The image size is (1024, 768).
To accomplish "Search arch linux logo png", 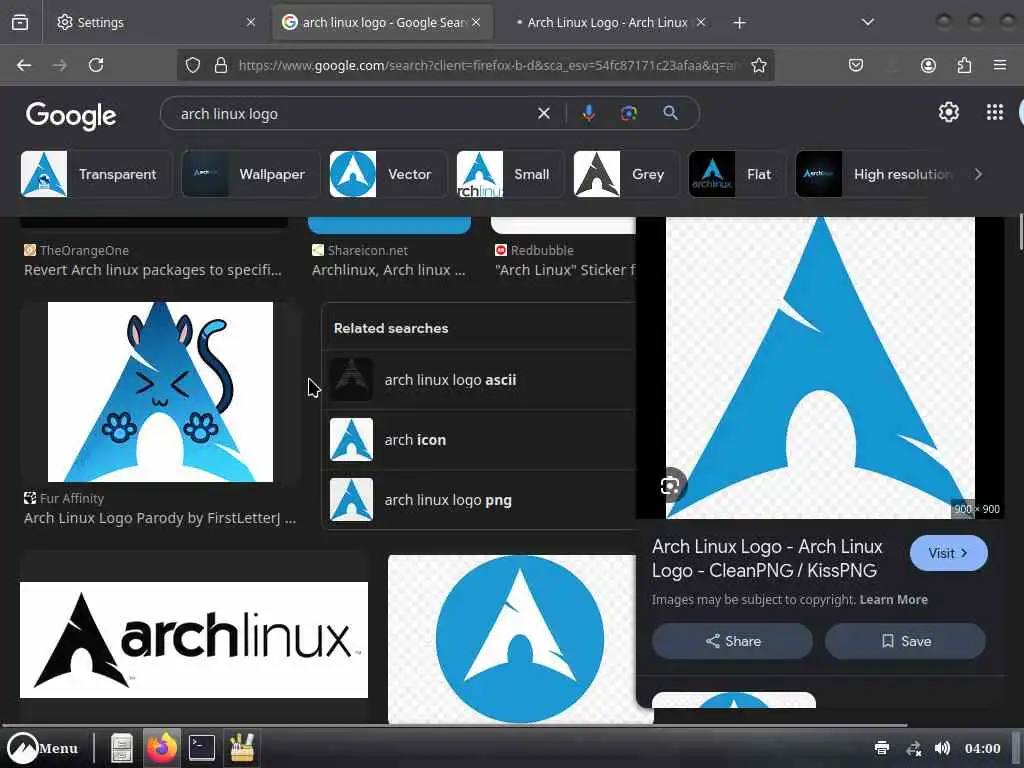I will click(x=479, y=500).
